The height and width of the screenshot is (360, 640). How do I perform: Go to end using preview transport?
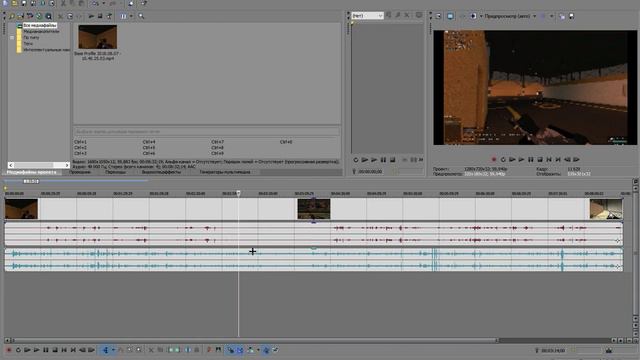[x=558, y=160]
